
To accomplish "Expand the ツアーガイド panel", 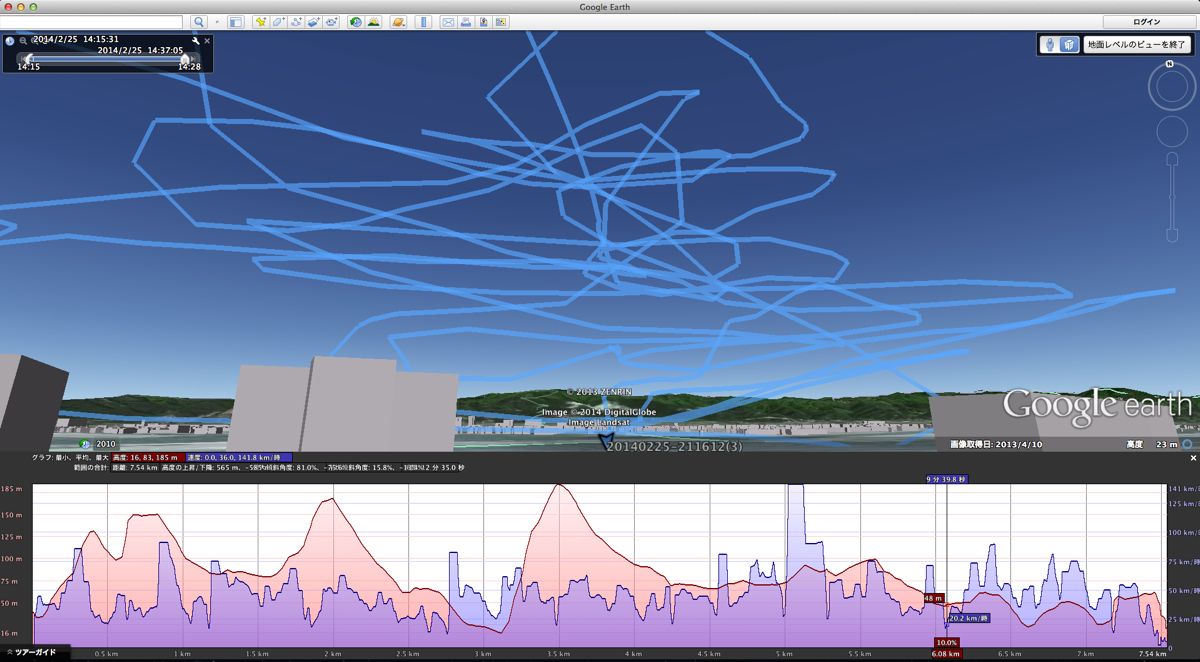I will (33, 652).
